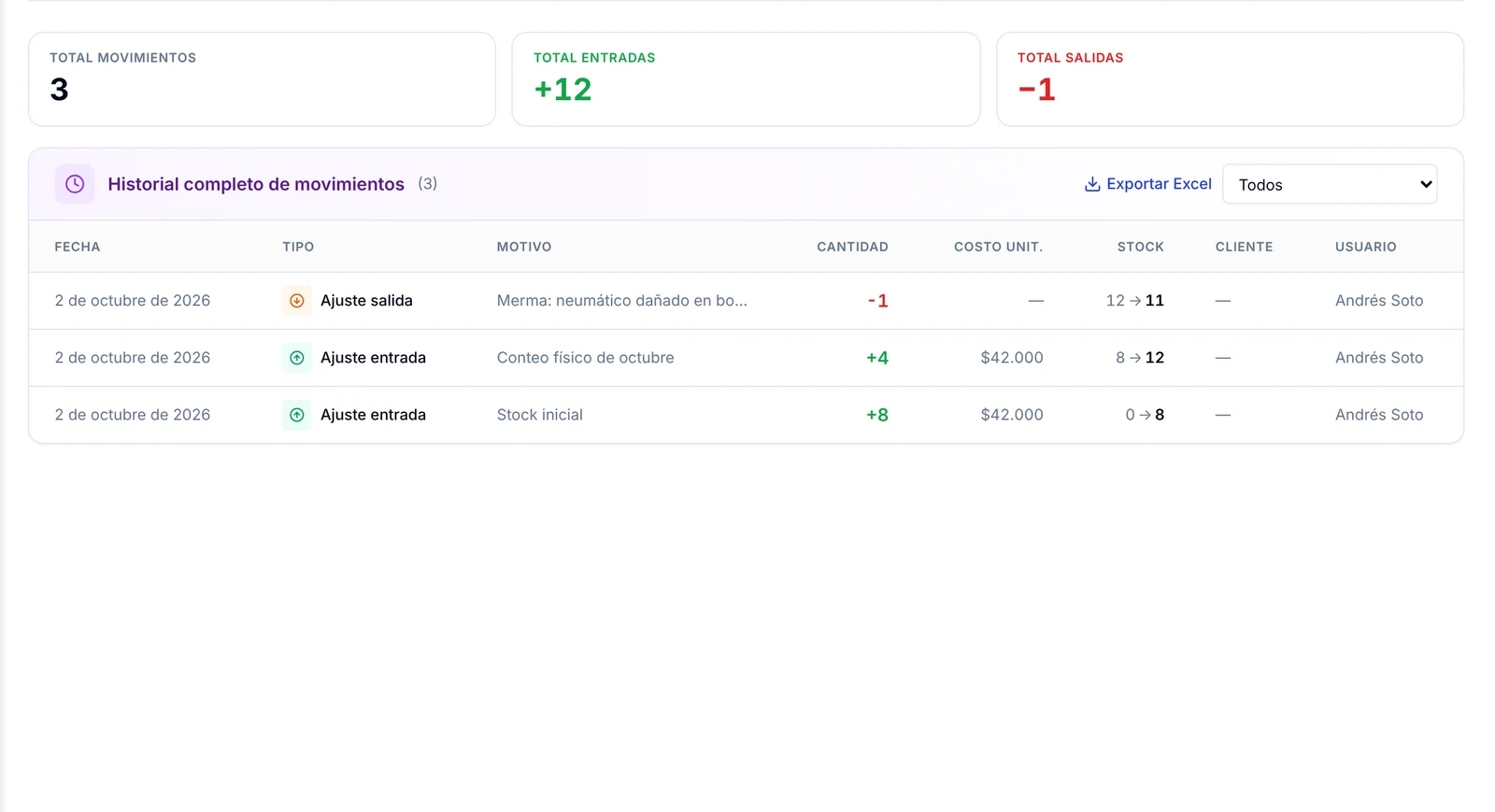This screenshot has height=812, width=1495.
Task: Open the Todos filter dropdown
Action: click(1330, 184)
